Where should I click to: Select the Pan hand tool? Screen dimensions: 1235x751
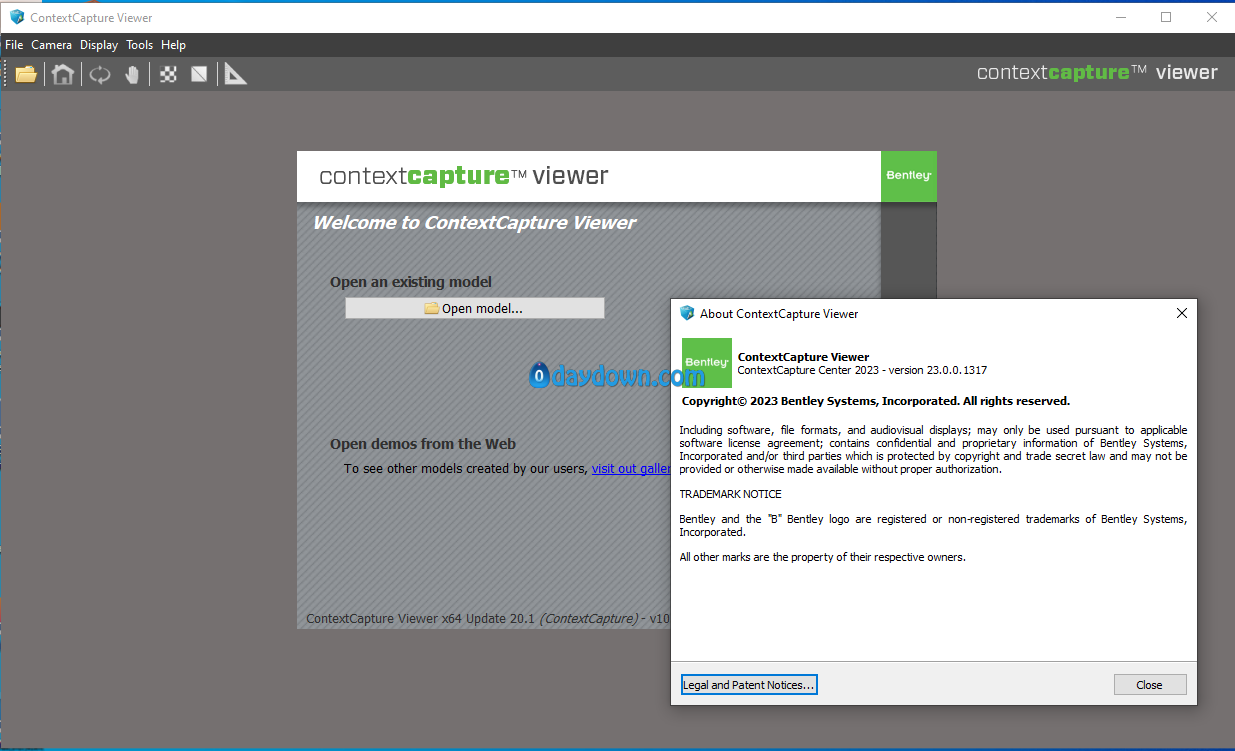click(x=132, y=74)
